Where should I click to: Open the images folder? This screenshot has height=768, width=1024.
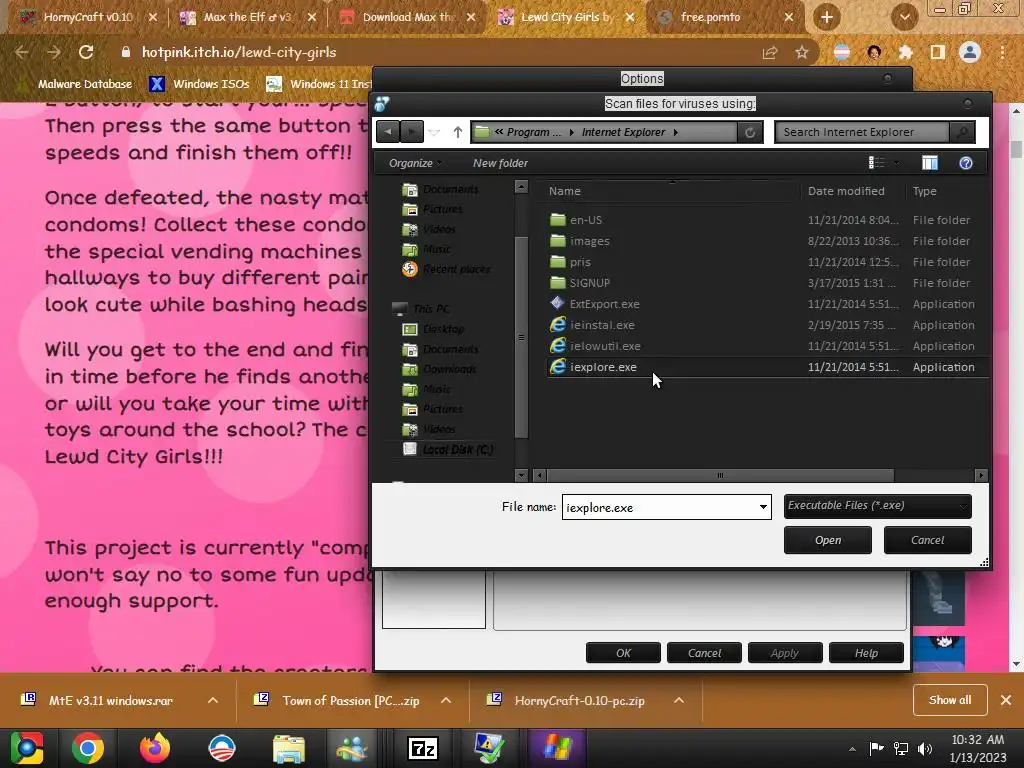click(768, 241)
